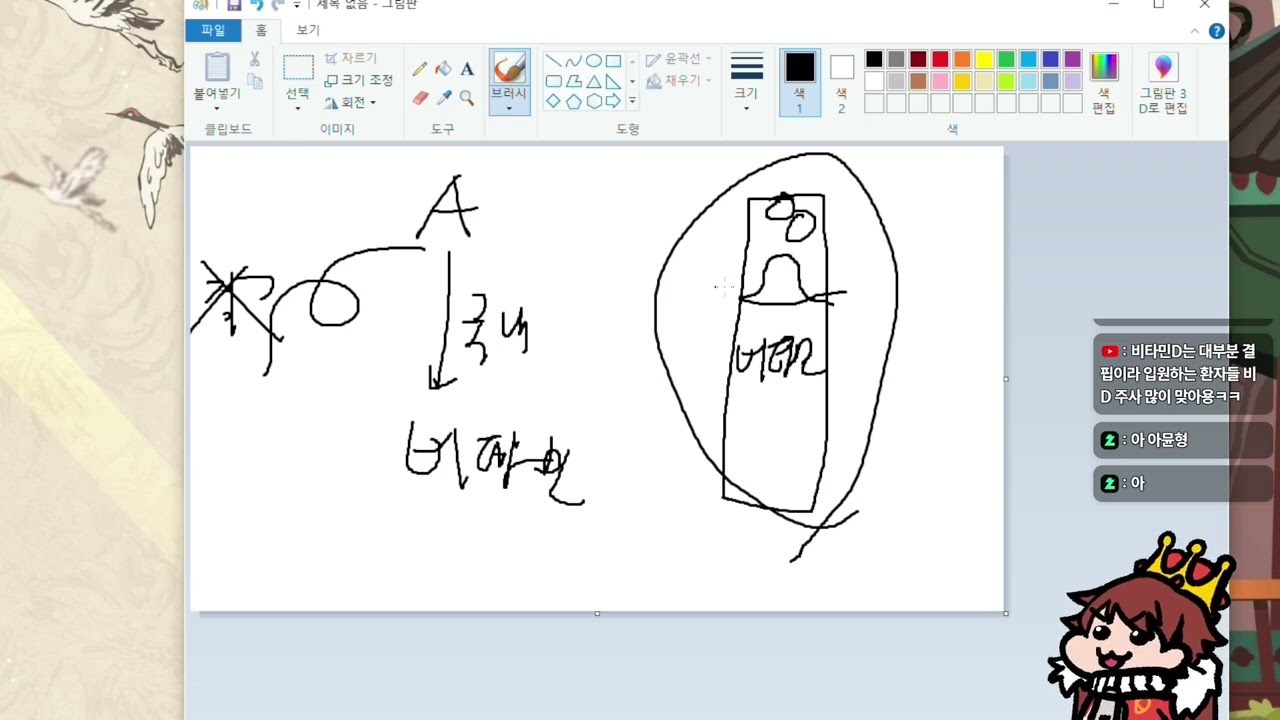The width and height of the screenshot is (1280, 720).
Task: Open Paint Help question mark icon
Action: tap(1217, 31)
